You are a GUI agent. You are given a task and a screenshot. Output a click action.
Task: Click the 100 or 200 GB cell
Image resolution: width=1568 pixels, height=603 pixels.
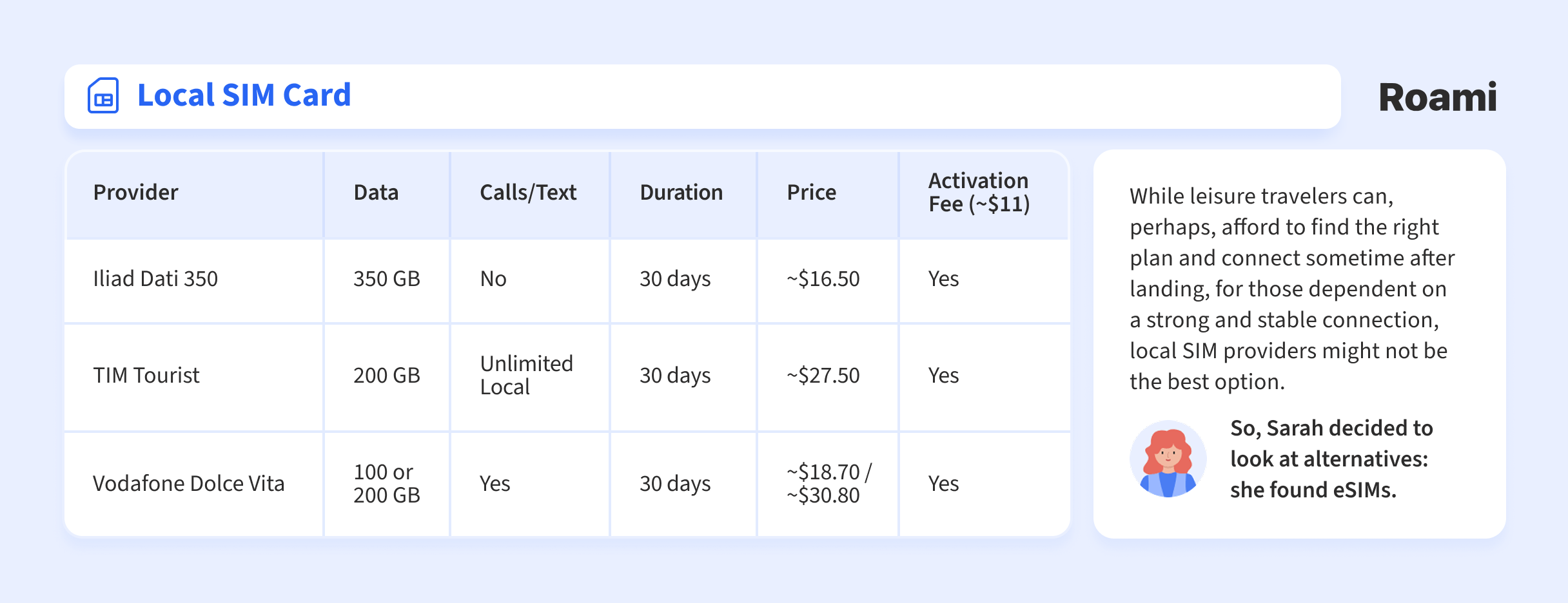click(386, 484)
